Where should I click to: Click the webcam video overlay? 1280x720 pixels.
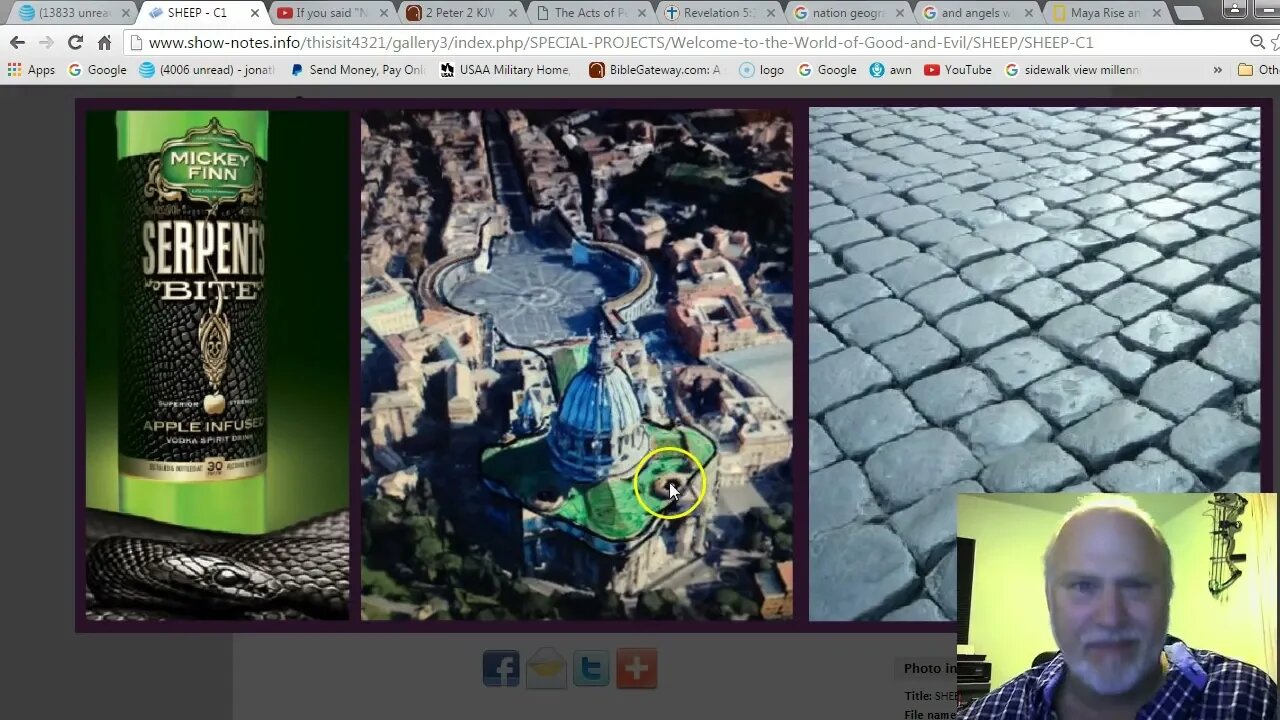point(1117,606)
